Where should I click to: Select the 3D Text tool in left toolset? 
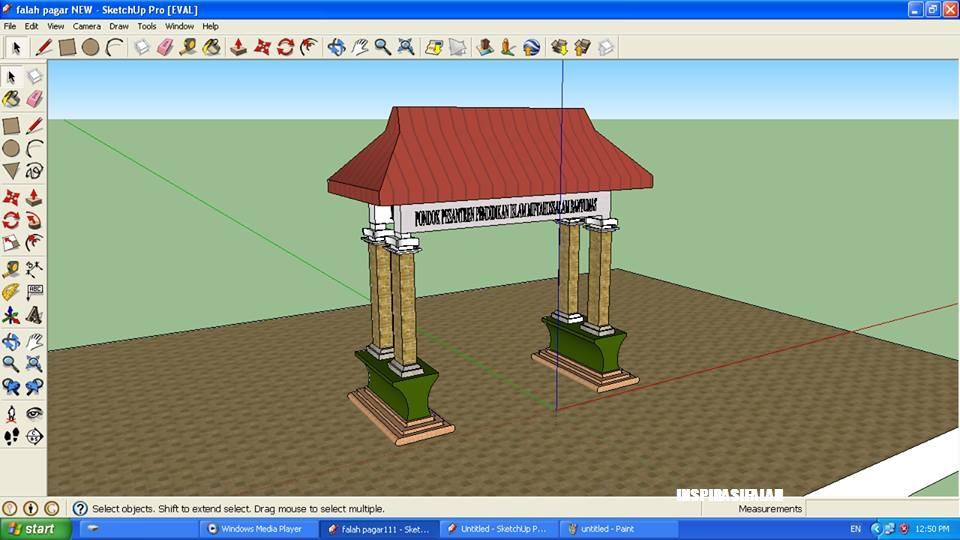click(x=34, y=315)
